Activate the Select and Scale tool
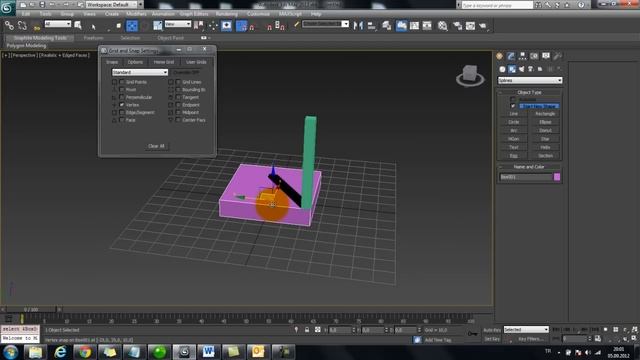The height and width of the screenshot is (360, 640). tap(158, 26)
